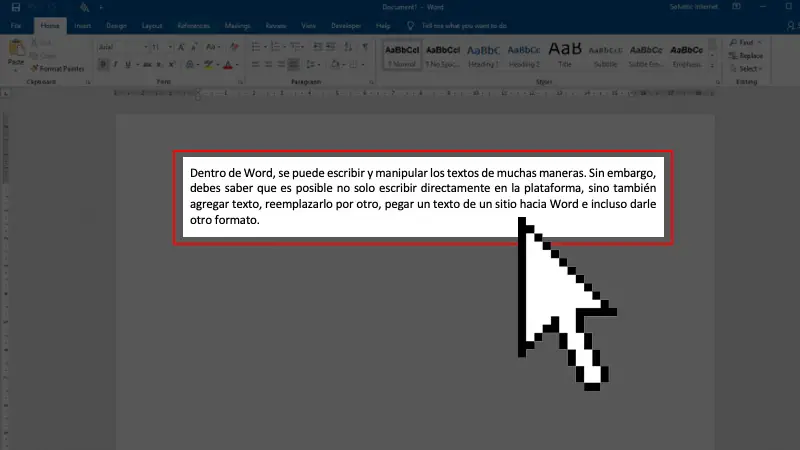
Task: Switch to the Layout tab
Action: [152, 26]
